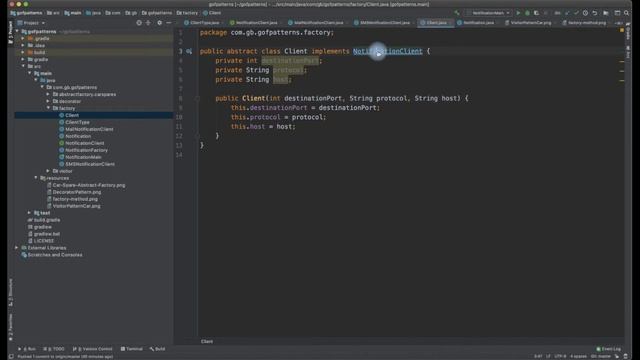640x360 pixels.
Task: Click the Debug bug icon in toolbar
Action: [x=527, y=13]
